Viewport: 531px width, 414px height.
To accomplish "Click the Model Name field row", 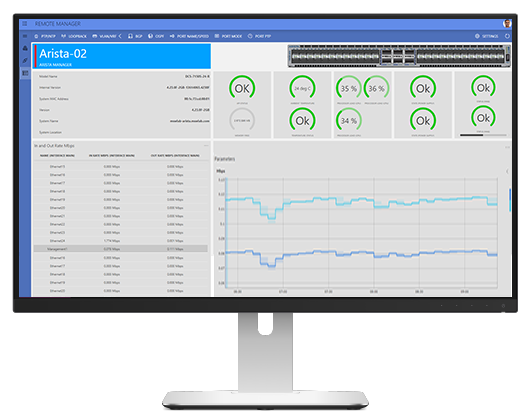I will coord(124,77).
